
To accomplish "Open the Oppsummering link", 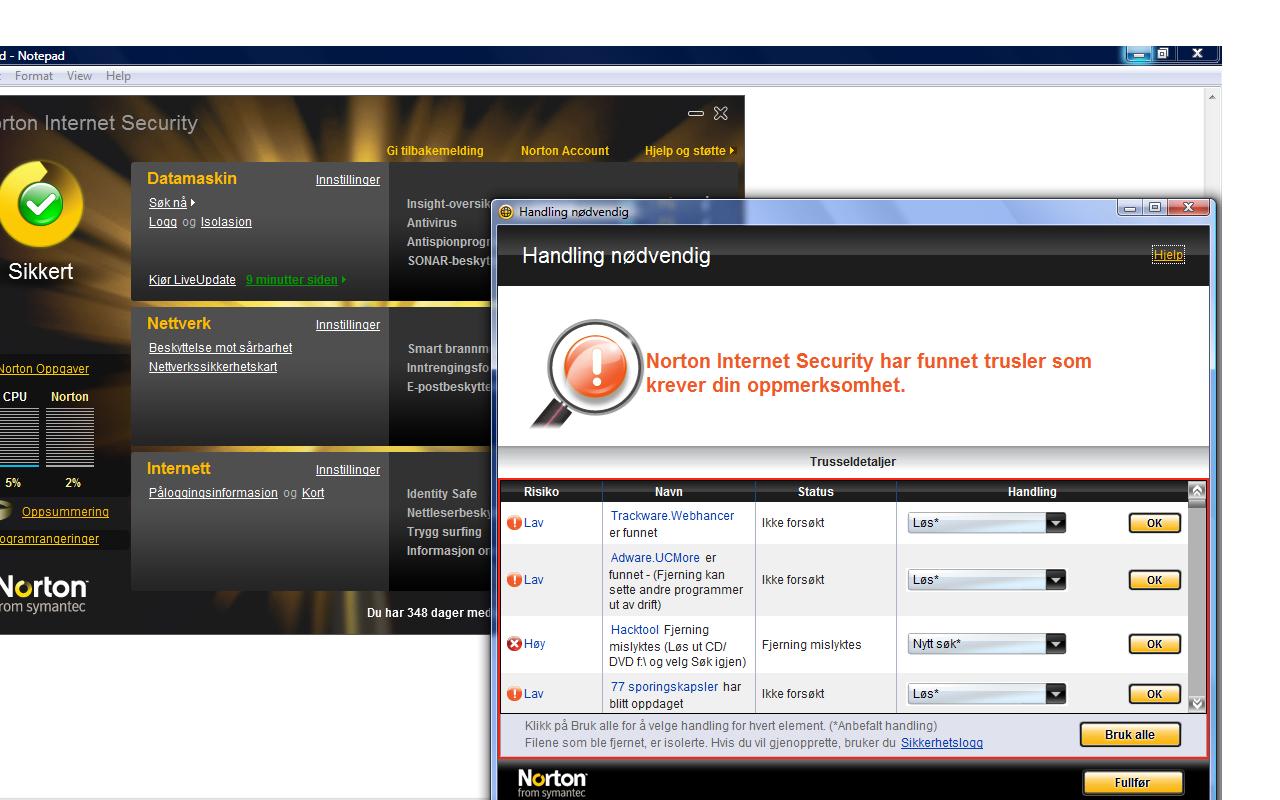I will [65, 512].
